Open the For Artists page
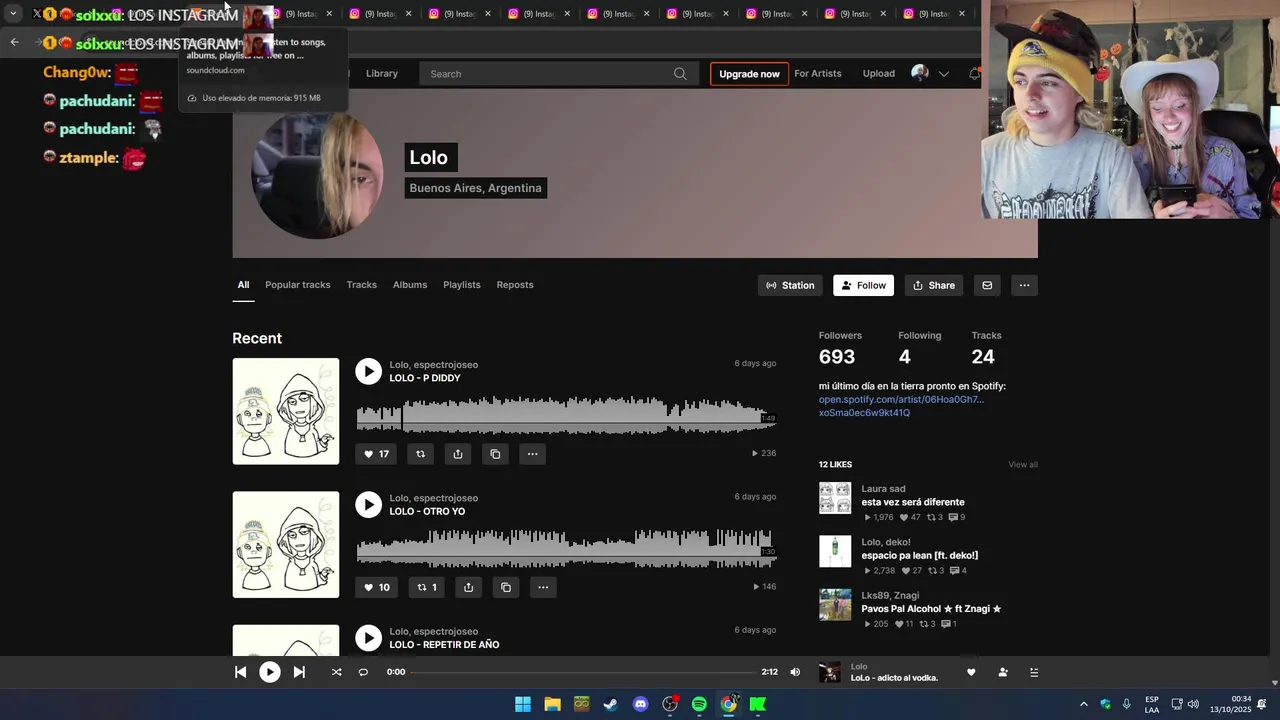This screenshot has height=720, width=1280. (818, 73)
